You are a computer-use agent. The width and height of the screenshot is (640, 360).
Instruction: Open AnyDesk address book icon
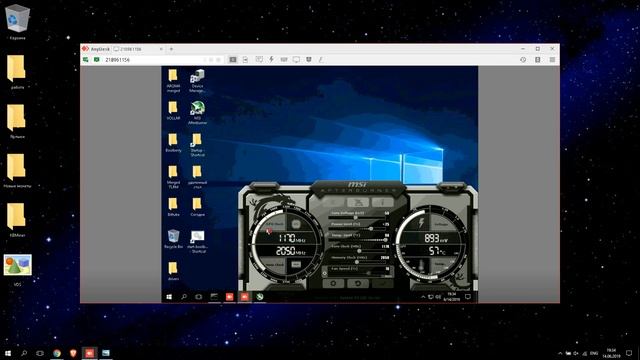[538, 60]
